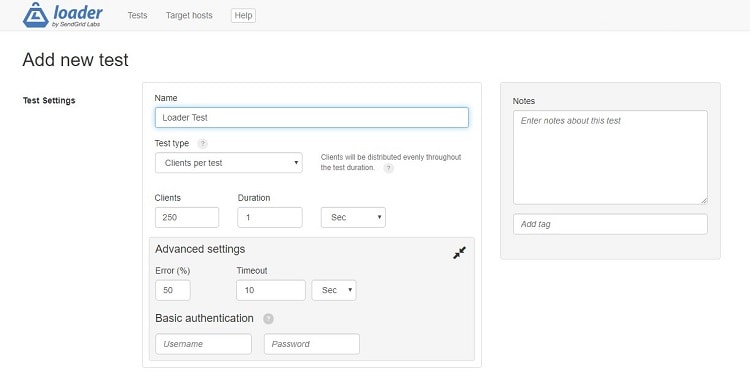Viewport: 750px width, 377px height.
Task: Open help icon beside client distribution text
Action: (389, 168)
